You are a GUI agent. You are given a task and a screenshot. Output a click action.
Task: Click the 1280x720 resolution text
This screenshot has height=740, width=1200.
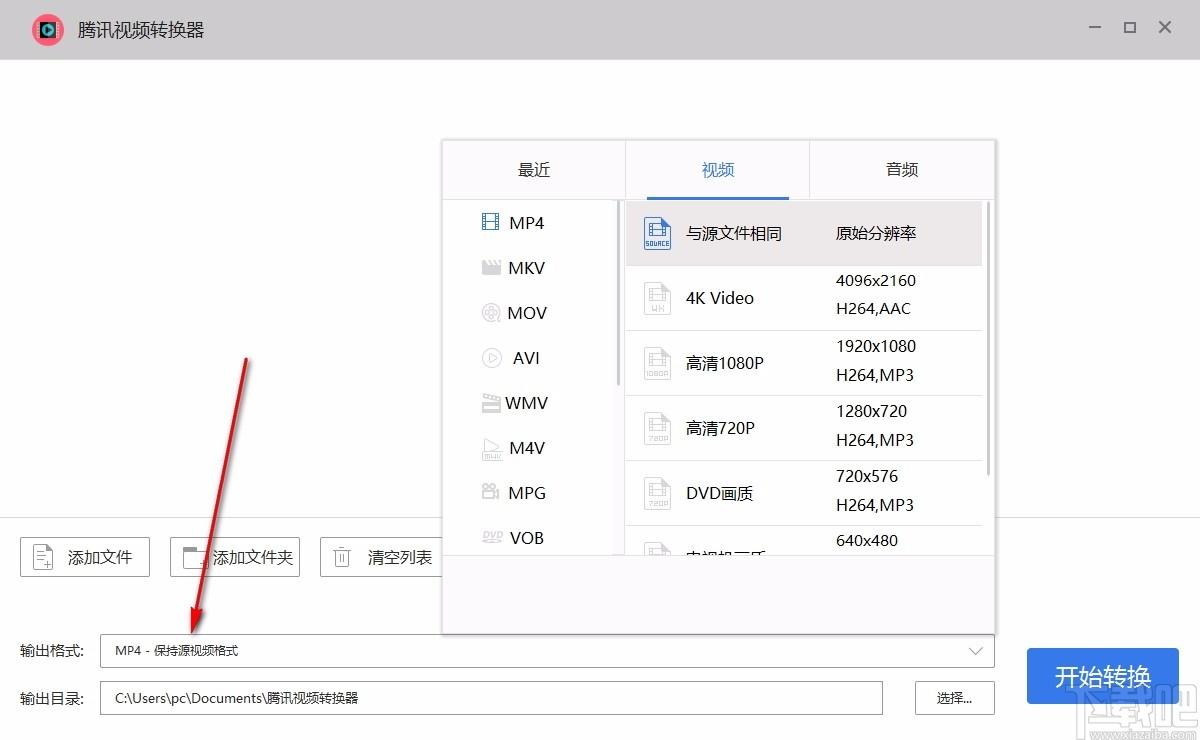[871, 411]
